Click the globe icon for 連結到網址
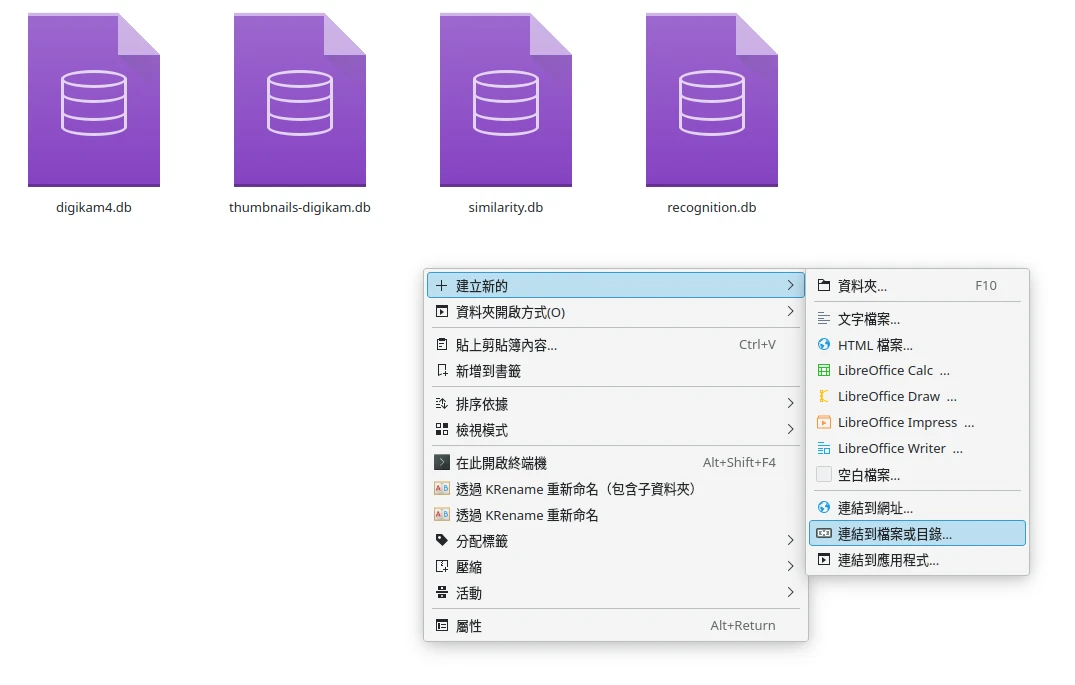The image size is (1075, 685). [823, 507]
